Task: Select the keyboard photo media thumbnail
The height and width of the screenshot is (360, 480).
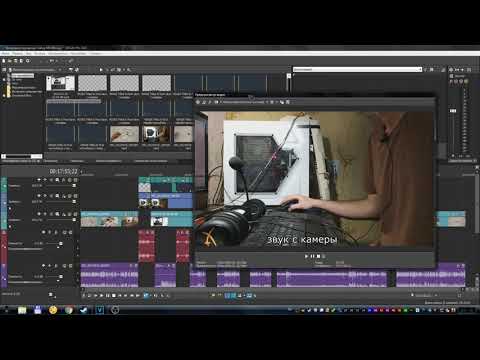Action: coord(156,134)
